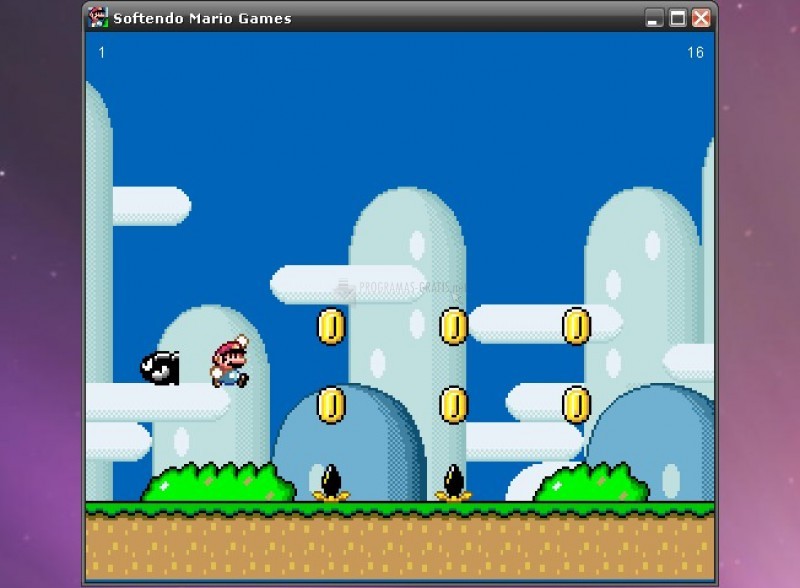Click the Mario character sprite

click(x=230, y=361)
